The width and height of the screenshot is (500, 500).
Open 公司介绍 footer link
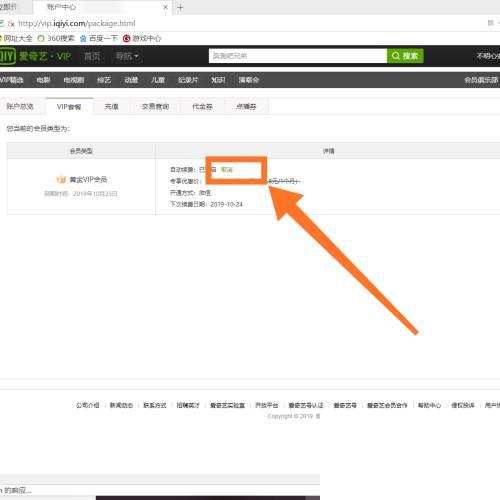tap(88, 405)
